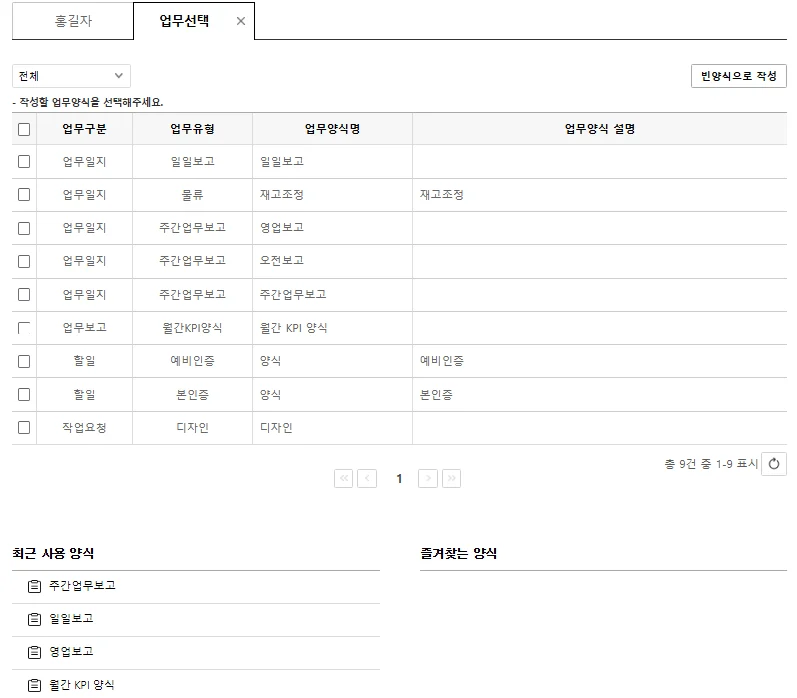Click the 빈양식으로 작성 button
The image size is (797, 698).
(738, 76)
